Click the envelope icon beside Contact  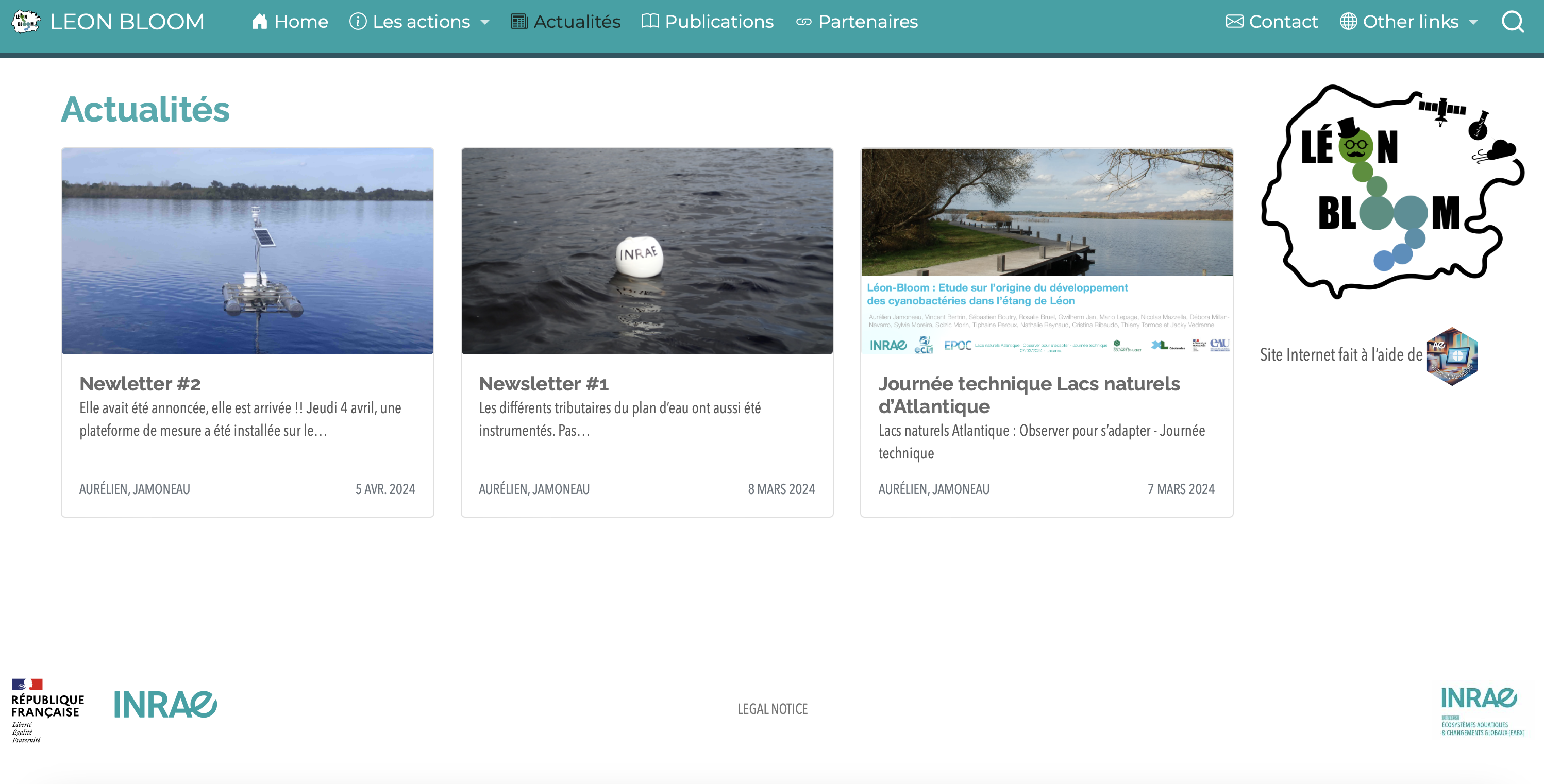[1234, 22]
